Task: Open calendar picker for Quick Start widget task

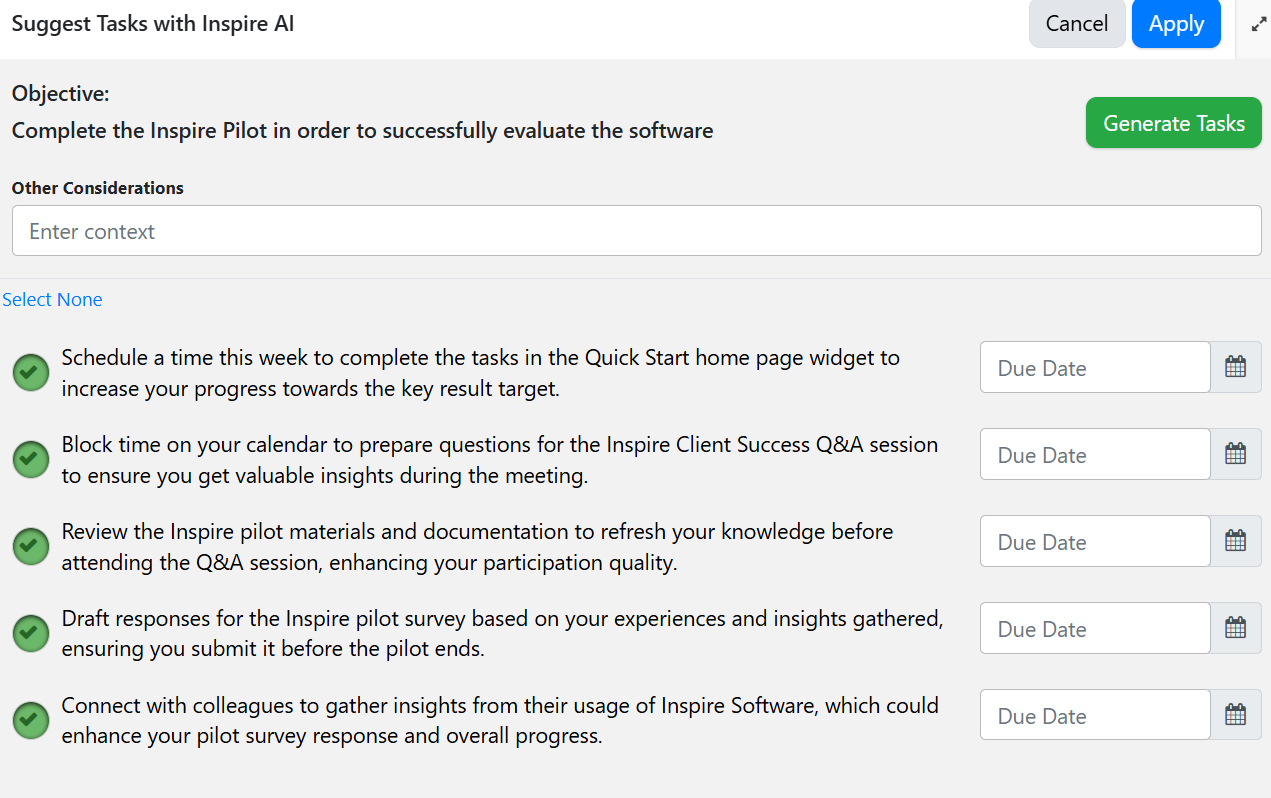Action: click(1236, 367)
